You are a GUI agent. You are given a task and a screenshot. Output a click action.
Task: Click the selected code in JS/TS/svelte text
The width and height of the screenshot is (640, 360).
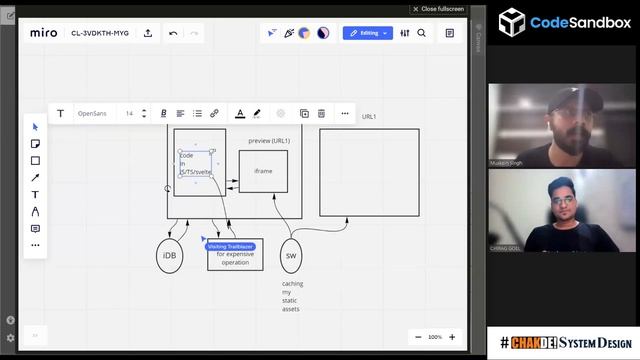[196, 164]
